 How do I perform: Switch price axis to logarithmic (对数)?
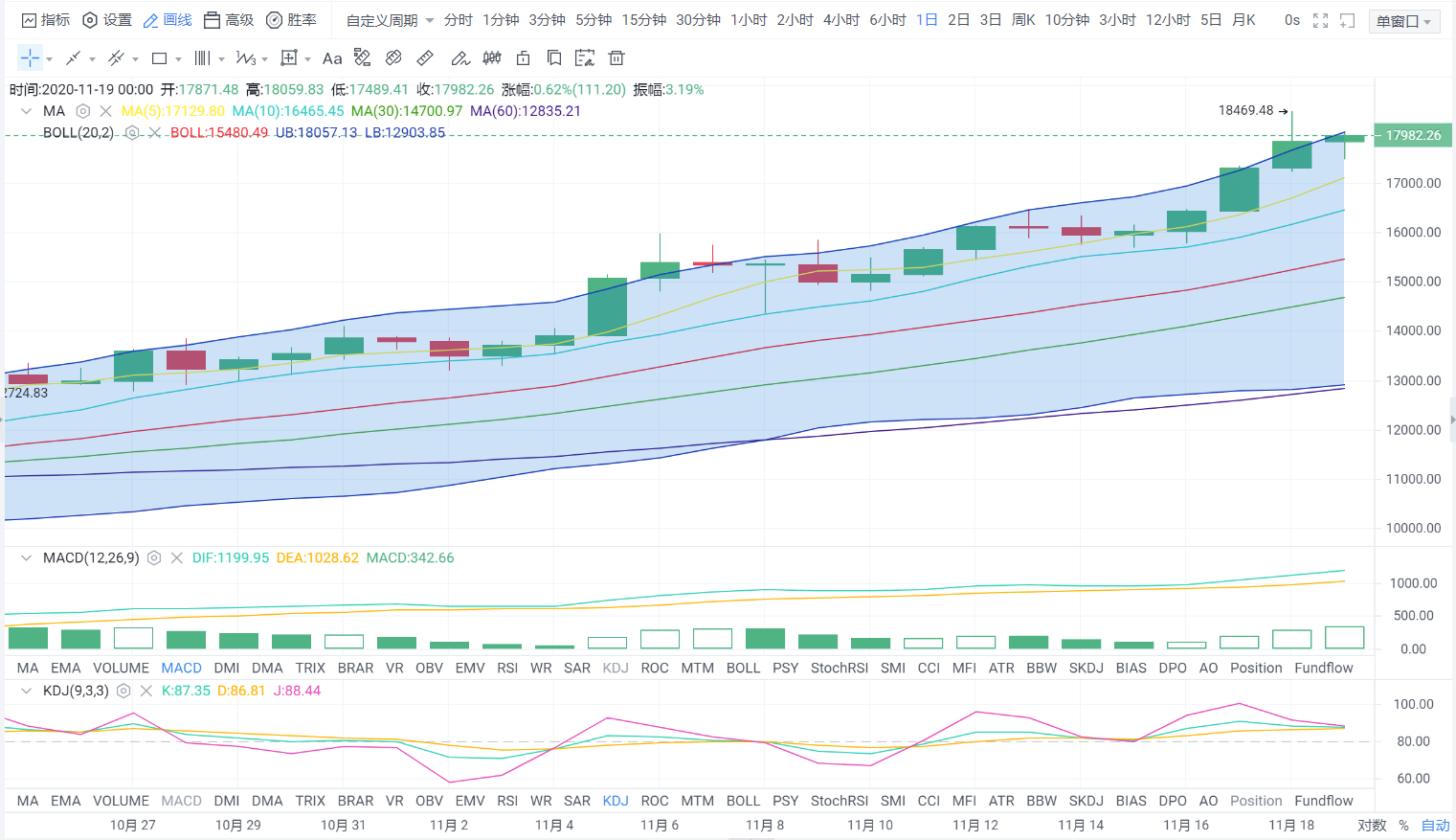(1371, 825)
